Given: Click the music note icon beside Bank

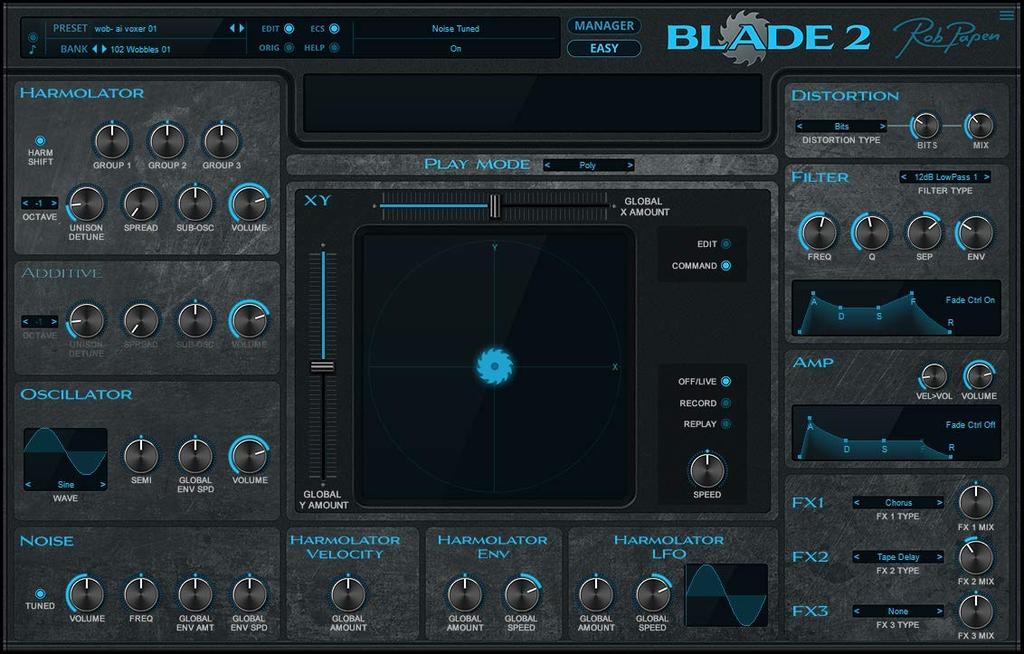Looking at the screenshot, I should tap(33, 47).
